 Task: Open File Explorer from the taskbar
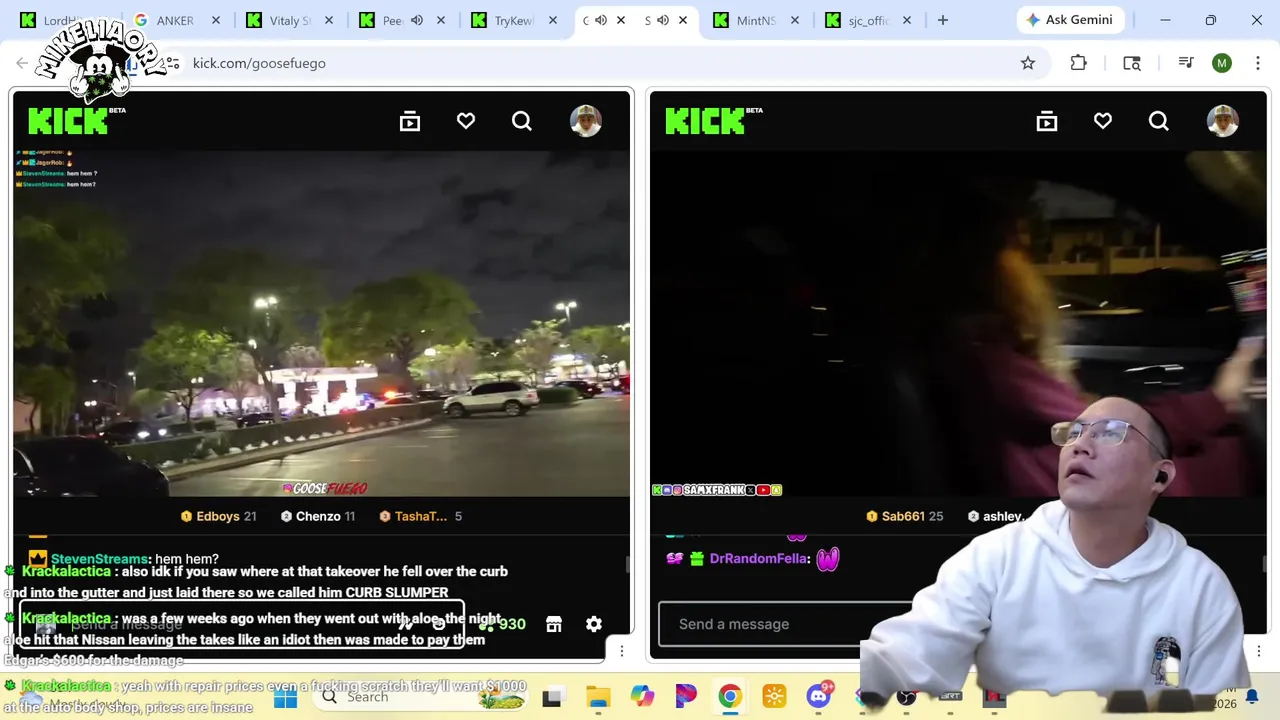[598, 697]
